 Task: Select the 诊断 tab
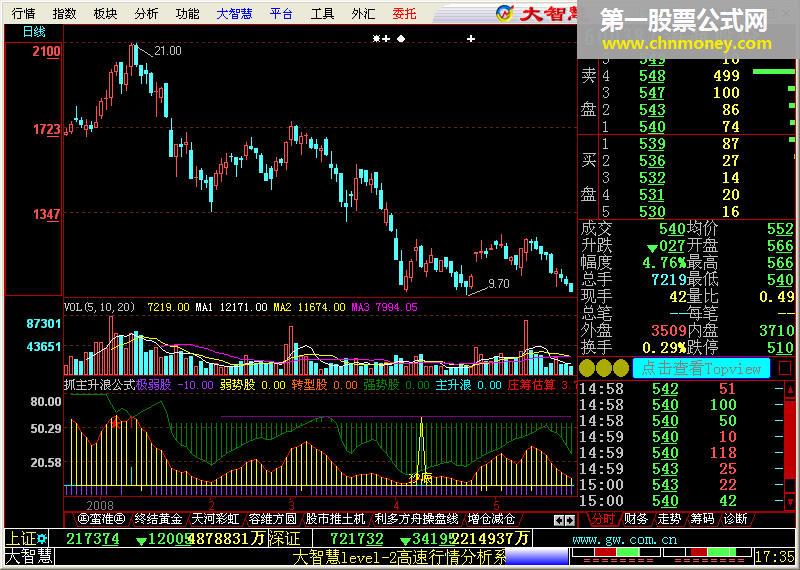click(x=736, y=519)
